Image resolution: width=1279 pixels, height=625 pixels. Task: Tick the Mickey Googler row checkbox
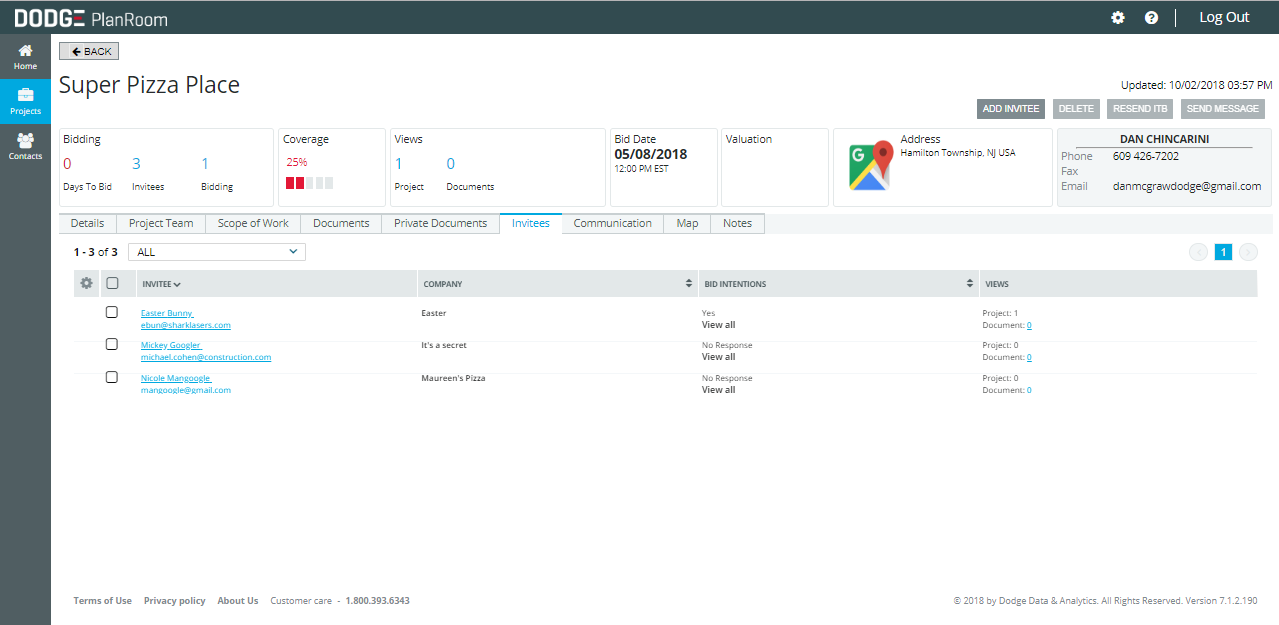coord(112,345)
